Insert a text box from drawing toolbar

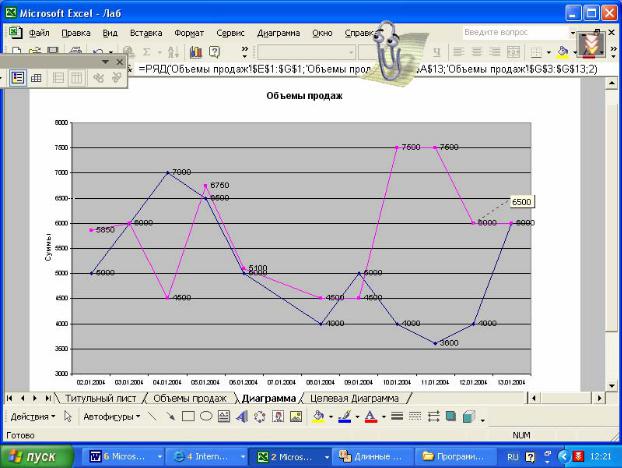point(224,416)
